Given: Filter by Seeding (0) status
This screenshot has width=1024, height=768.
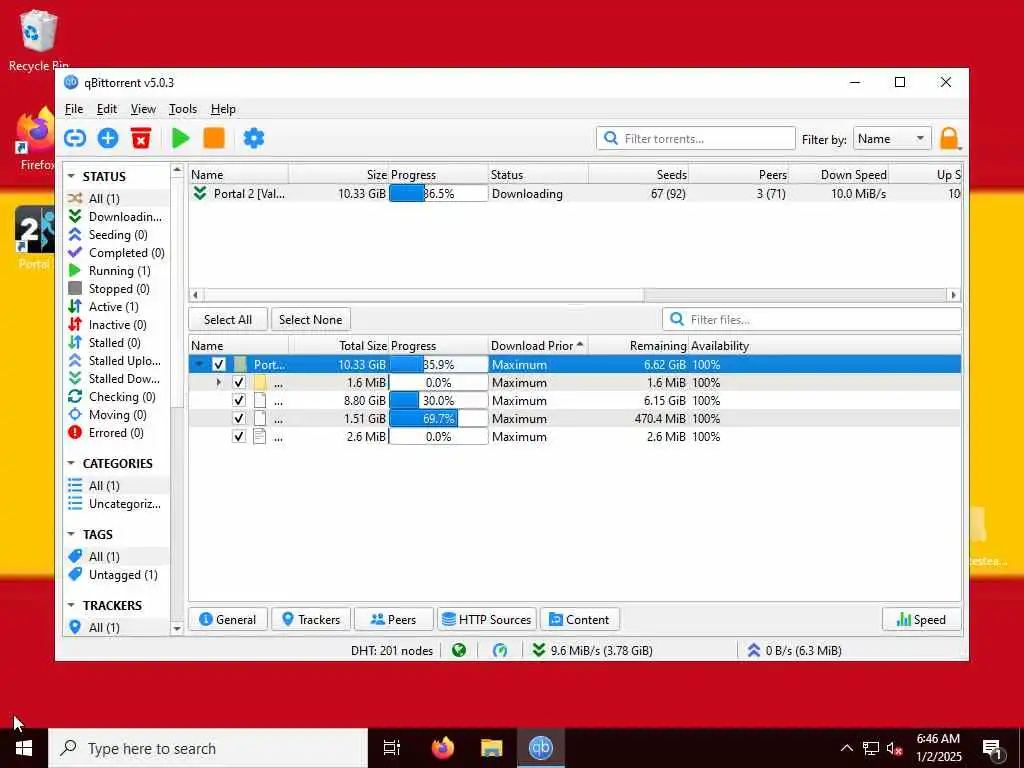Looking at the screenshot, I should [116, 234].
